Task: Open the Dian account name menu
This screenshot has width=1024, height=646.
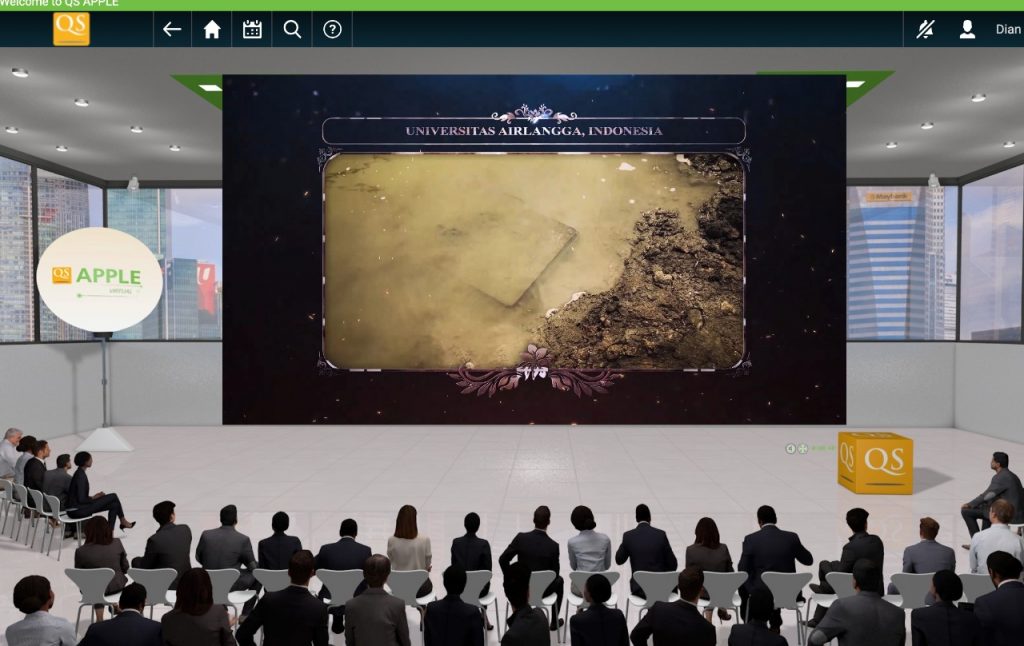Action: [1008, 29]
